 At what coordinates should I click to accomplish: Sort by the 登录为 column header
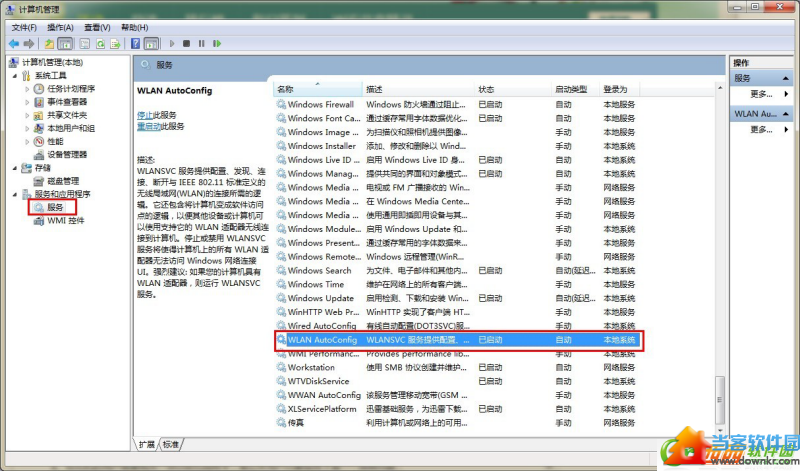[620, 89]
